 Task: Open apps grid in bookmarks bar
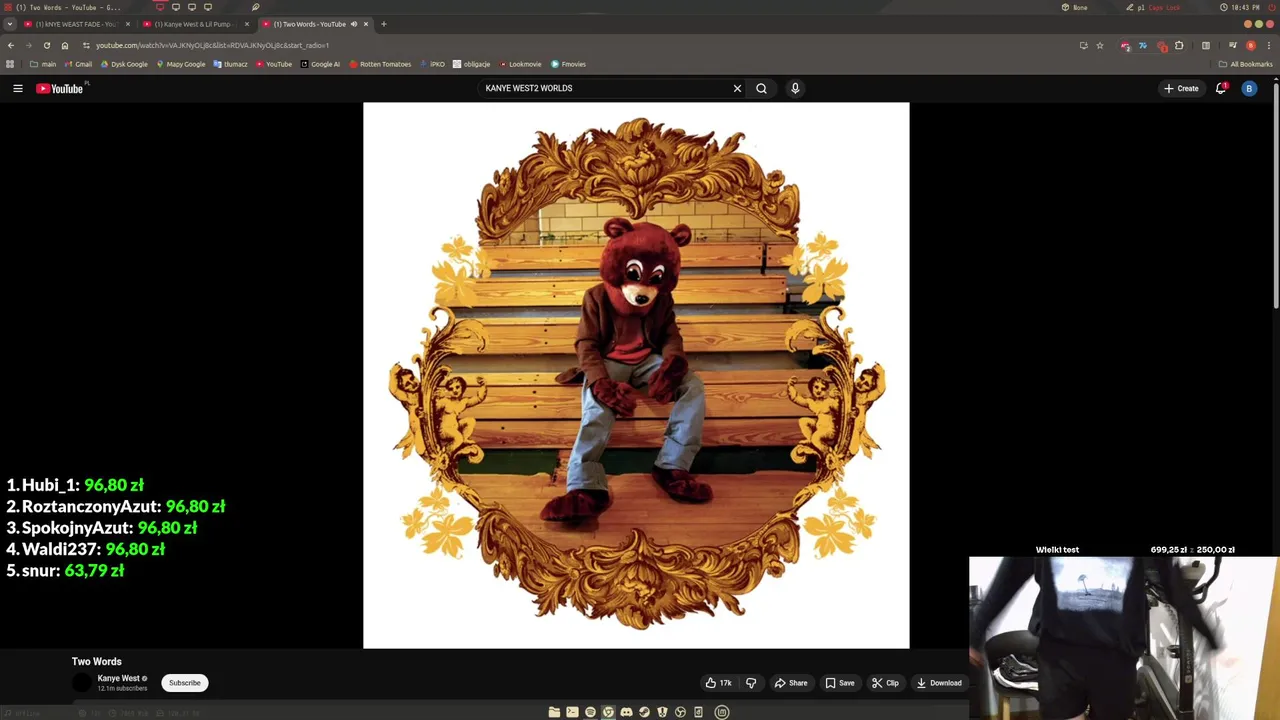pos(10,64)
